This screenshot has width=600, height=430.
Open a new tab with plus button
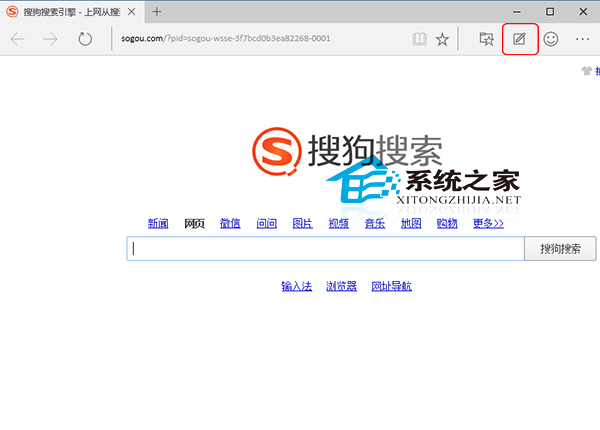[157, 12]
